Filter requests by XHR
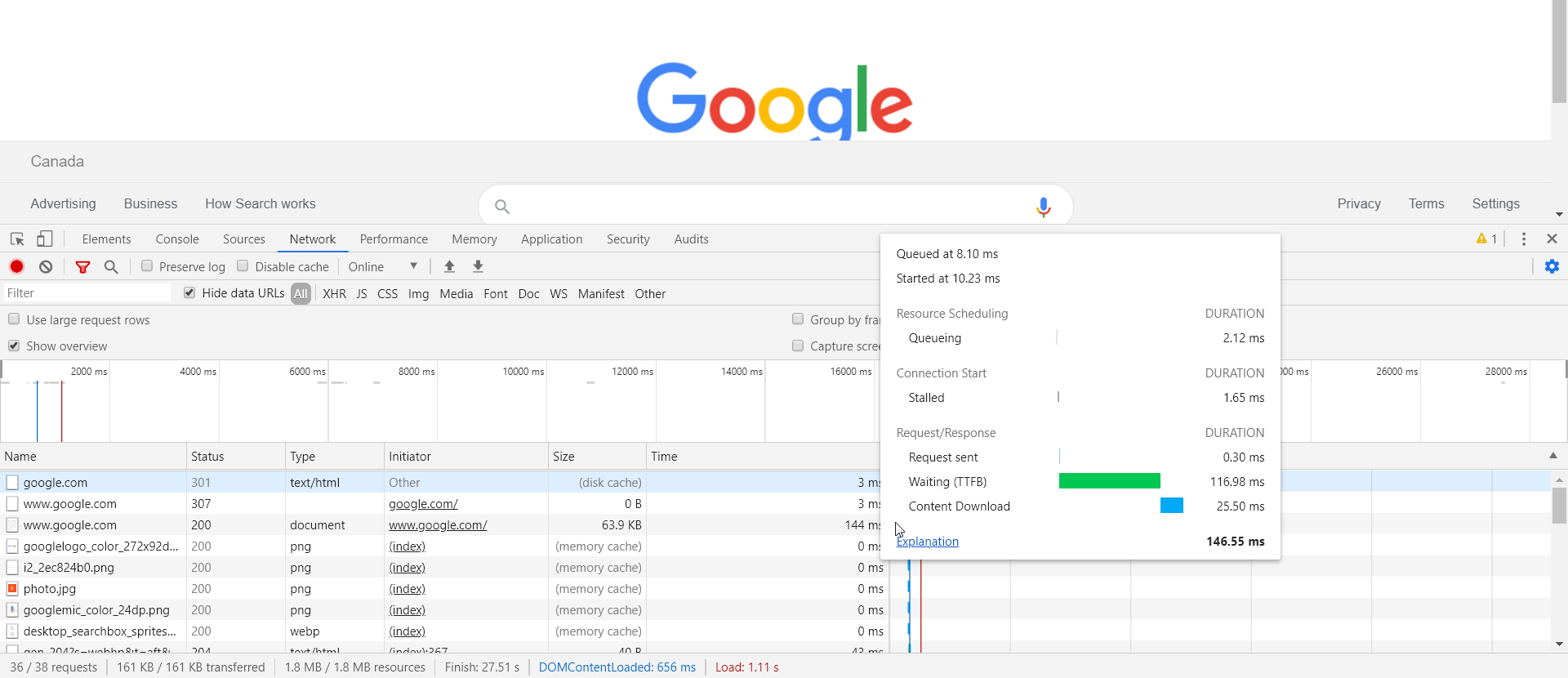This screenshot has width=1568, height=678. [334, 294]
